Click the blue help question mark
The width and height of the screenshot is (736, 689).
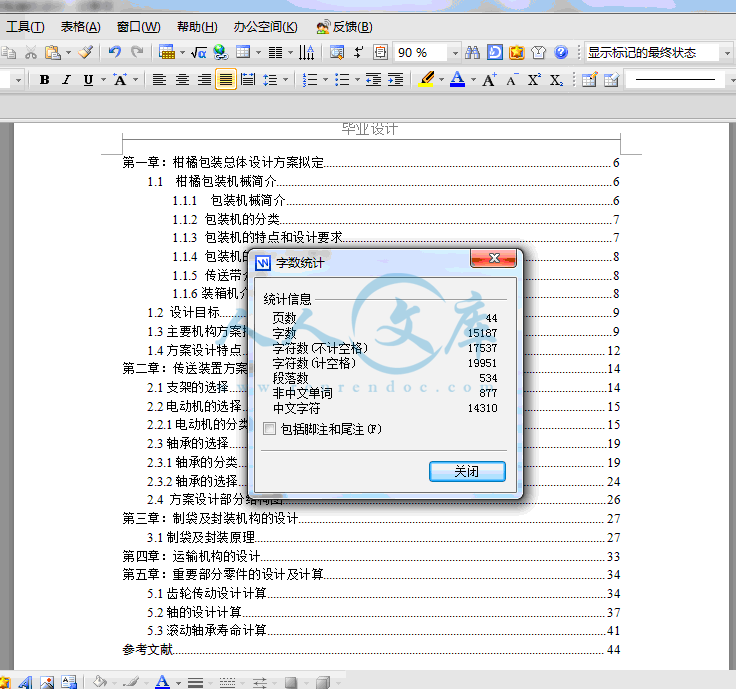(x=561, y=52)
